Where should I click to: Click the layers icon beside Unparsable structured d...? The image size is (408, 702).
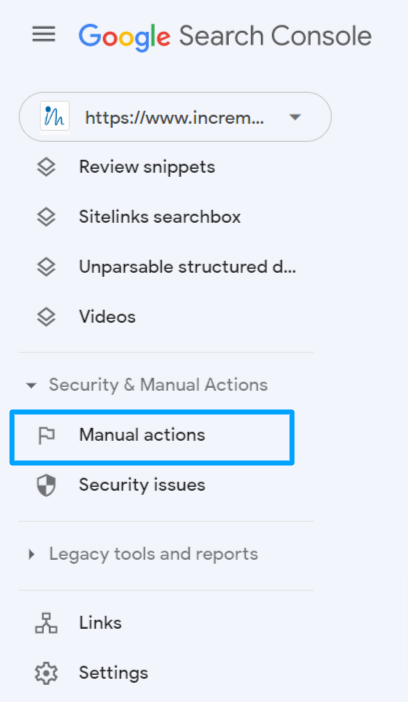click(46, 267)
